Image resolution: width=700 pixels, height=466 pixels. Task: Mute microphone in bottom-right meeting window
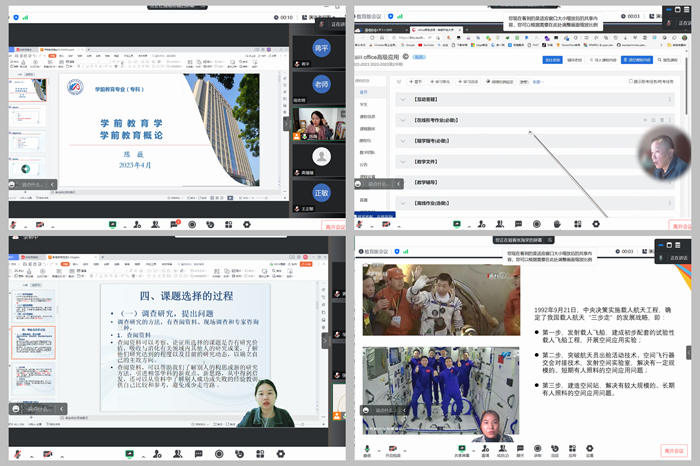[367, 449]
